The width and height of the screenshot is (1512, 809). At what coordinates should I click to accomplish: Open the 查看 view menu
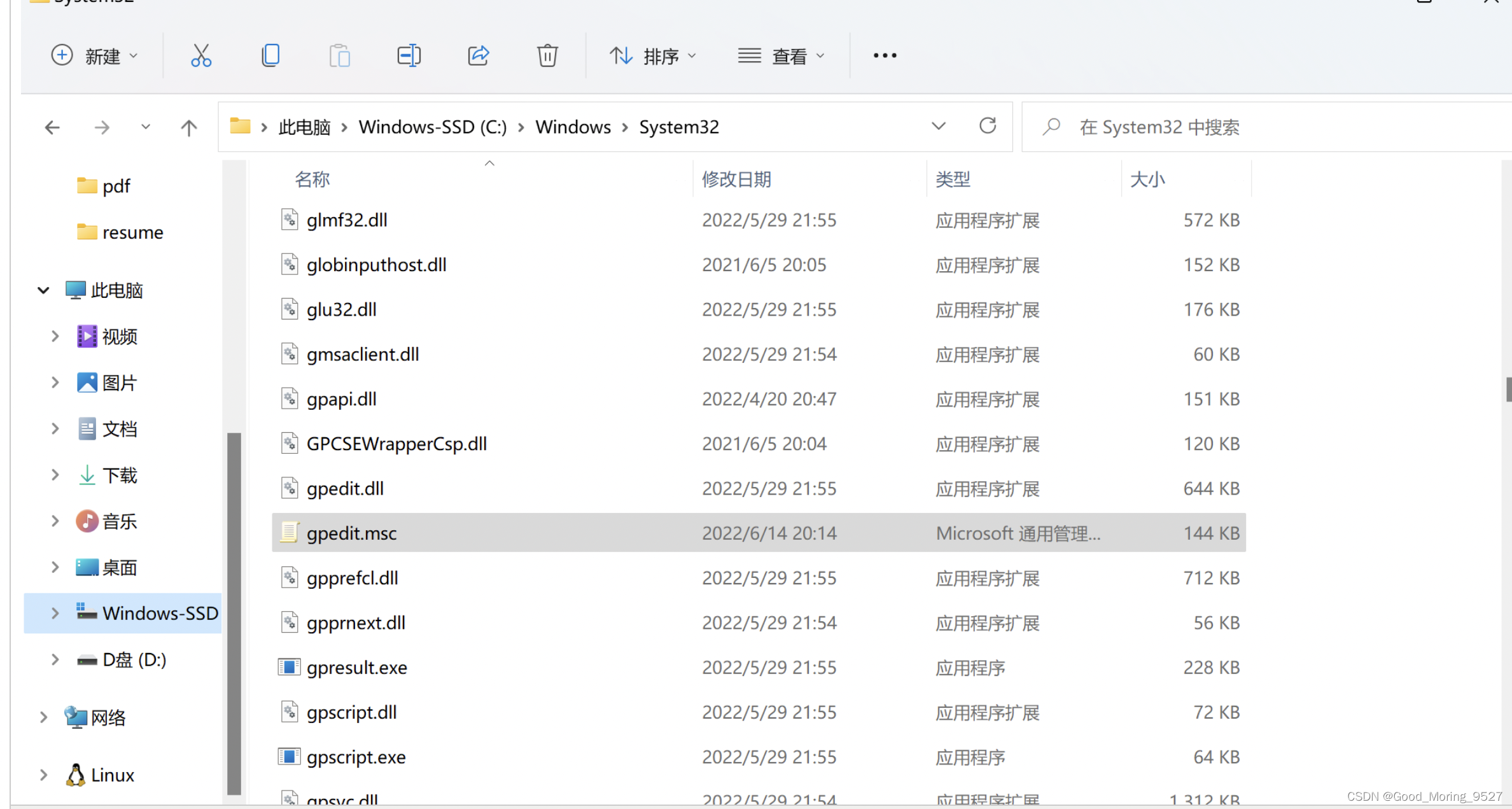pyautogui.click(x=781, y=56)
